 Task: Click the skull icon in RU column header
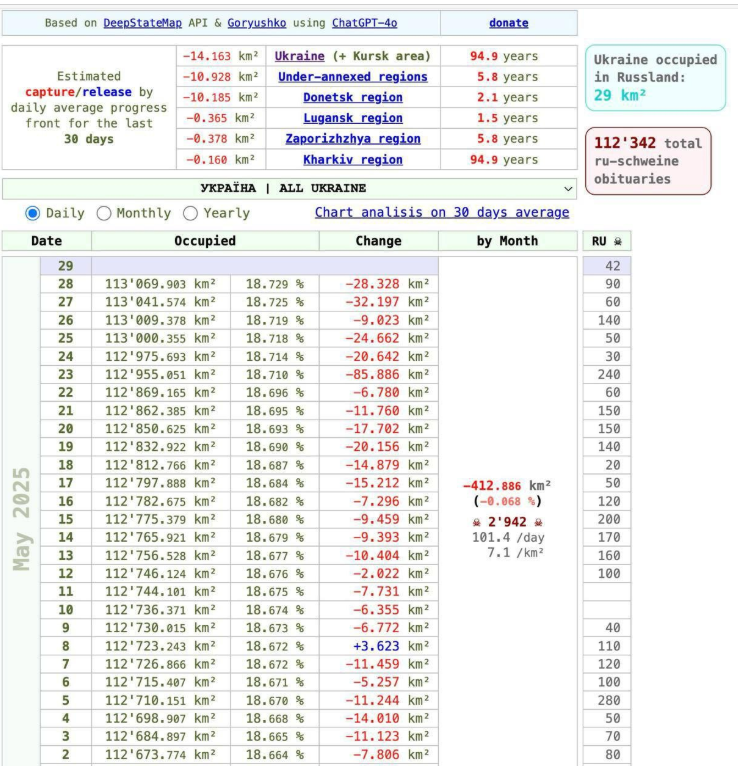[617, 241]
